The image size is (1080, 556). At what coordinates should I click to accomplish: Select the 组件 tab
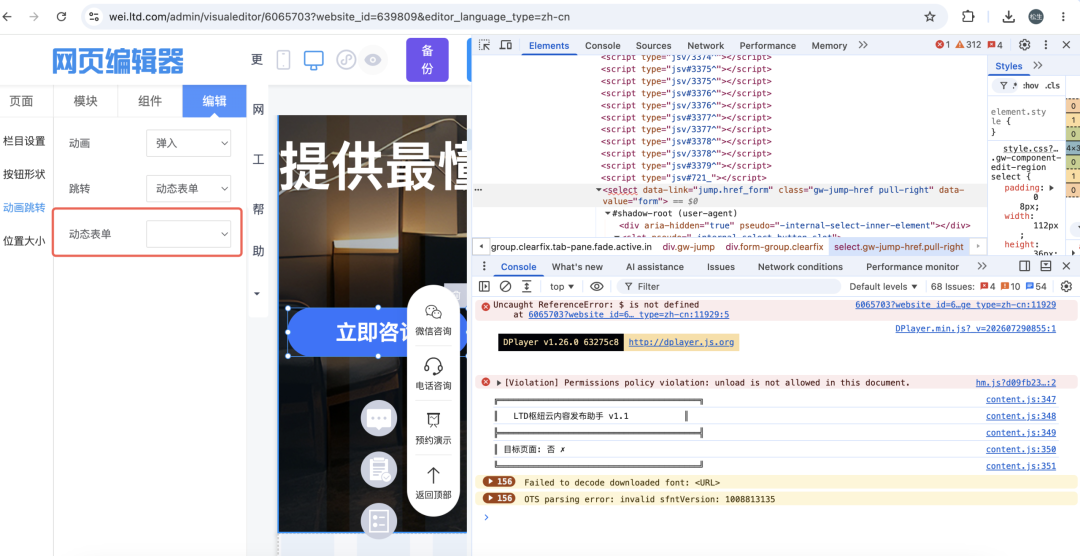(150, 101)
